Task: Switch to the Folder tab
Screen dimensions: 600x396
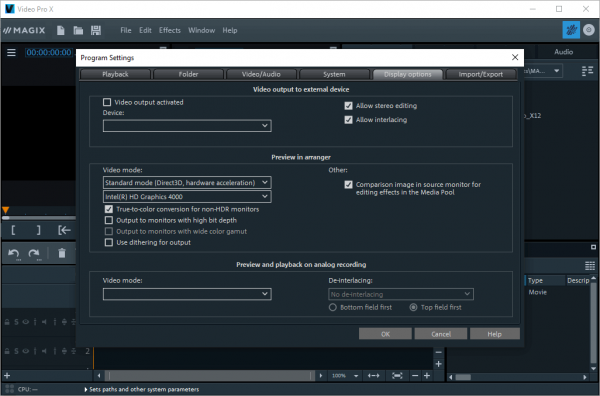Action: [188, 74]
